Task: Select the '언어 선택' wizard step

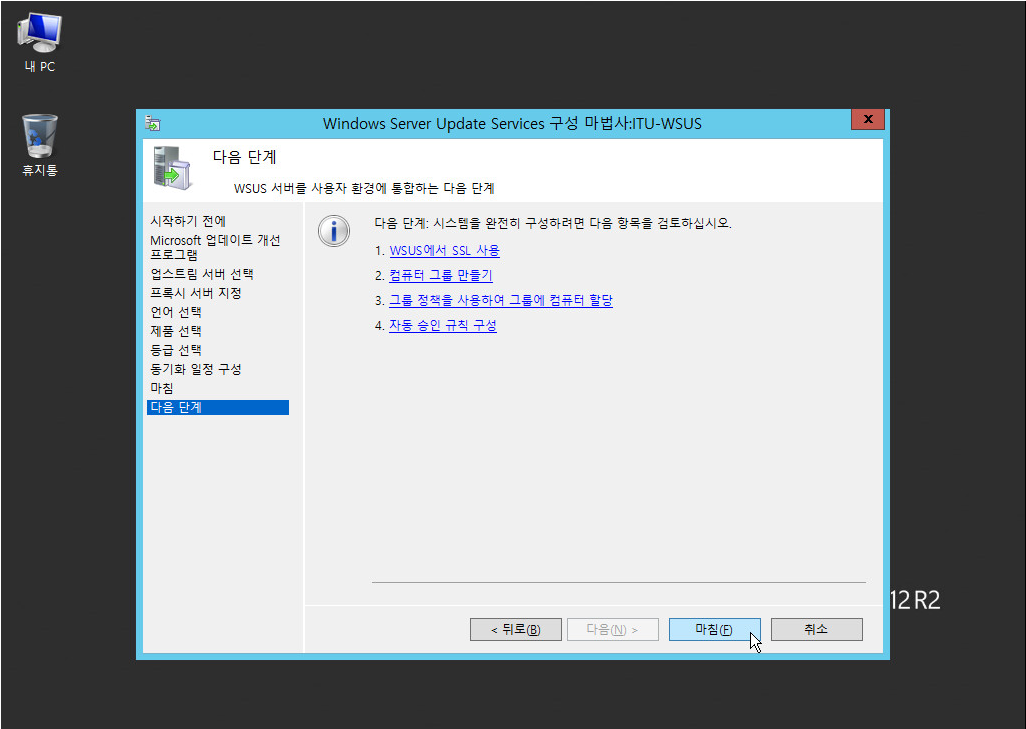Action: [175, 312]
